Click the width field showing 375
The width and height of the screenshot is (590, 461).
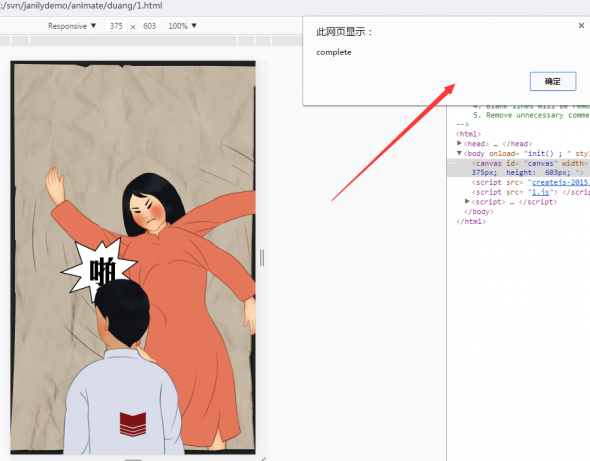point(116,26)
